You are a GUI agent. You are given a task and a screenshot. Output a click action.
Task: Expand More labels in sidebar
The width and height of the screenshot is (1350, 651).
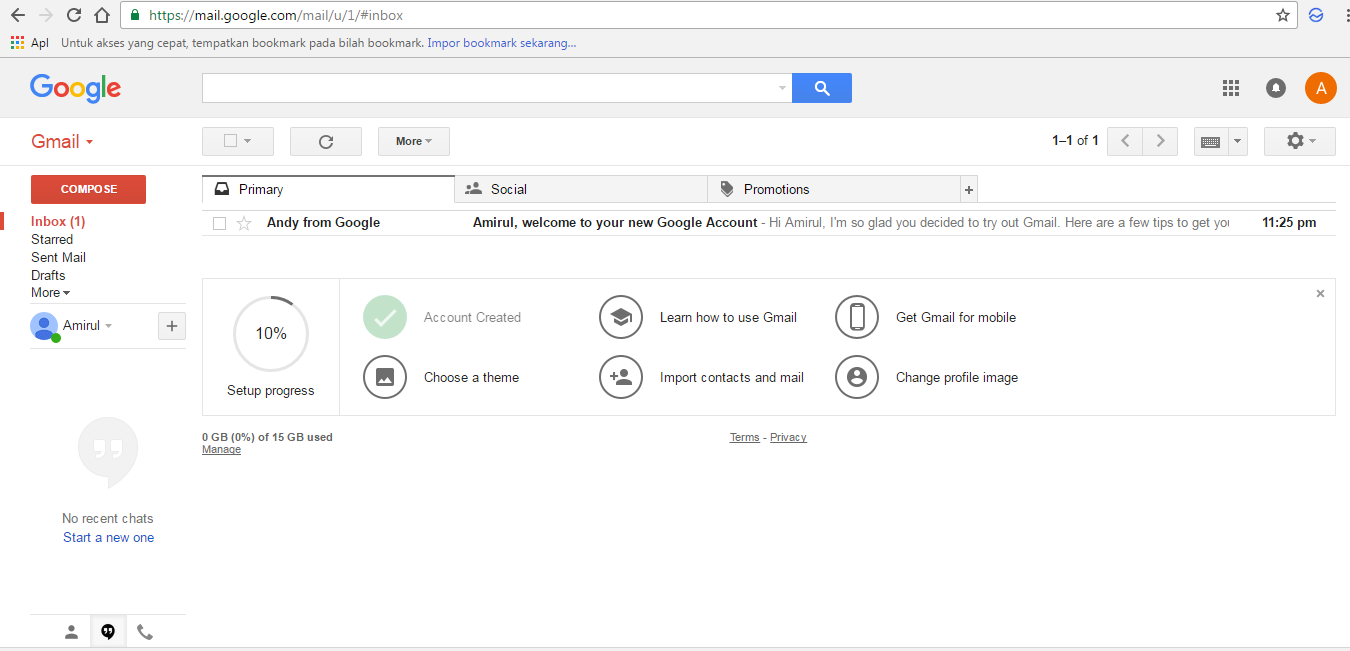point(50,293)
